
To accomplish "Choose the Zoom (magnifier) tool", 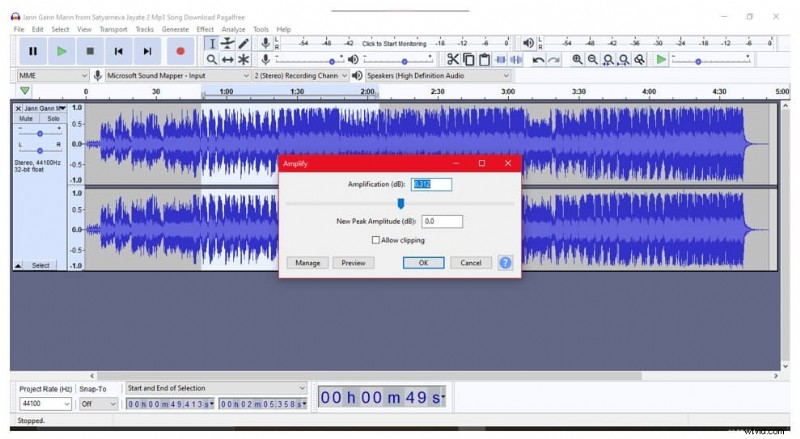I will [212, 60].
